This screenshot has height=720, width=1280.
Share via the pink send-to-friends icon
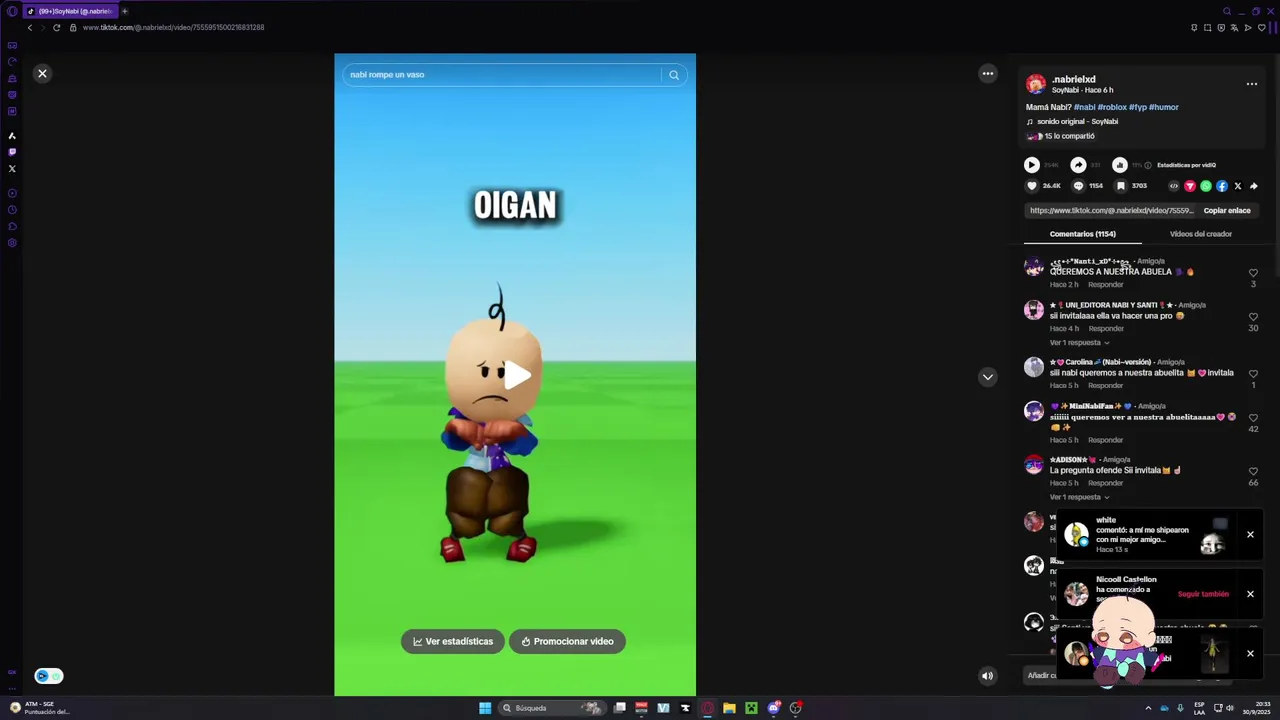(1190, 186)
